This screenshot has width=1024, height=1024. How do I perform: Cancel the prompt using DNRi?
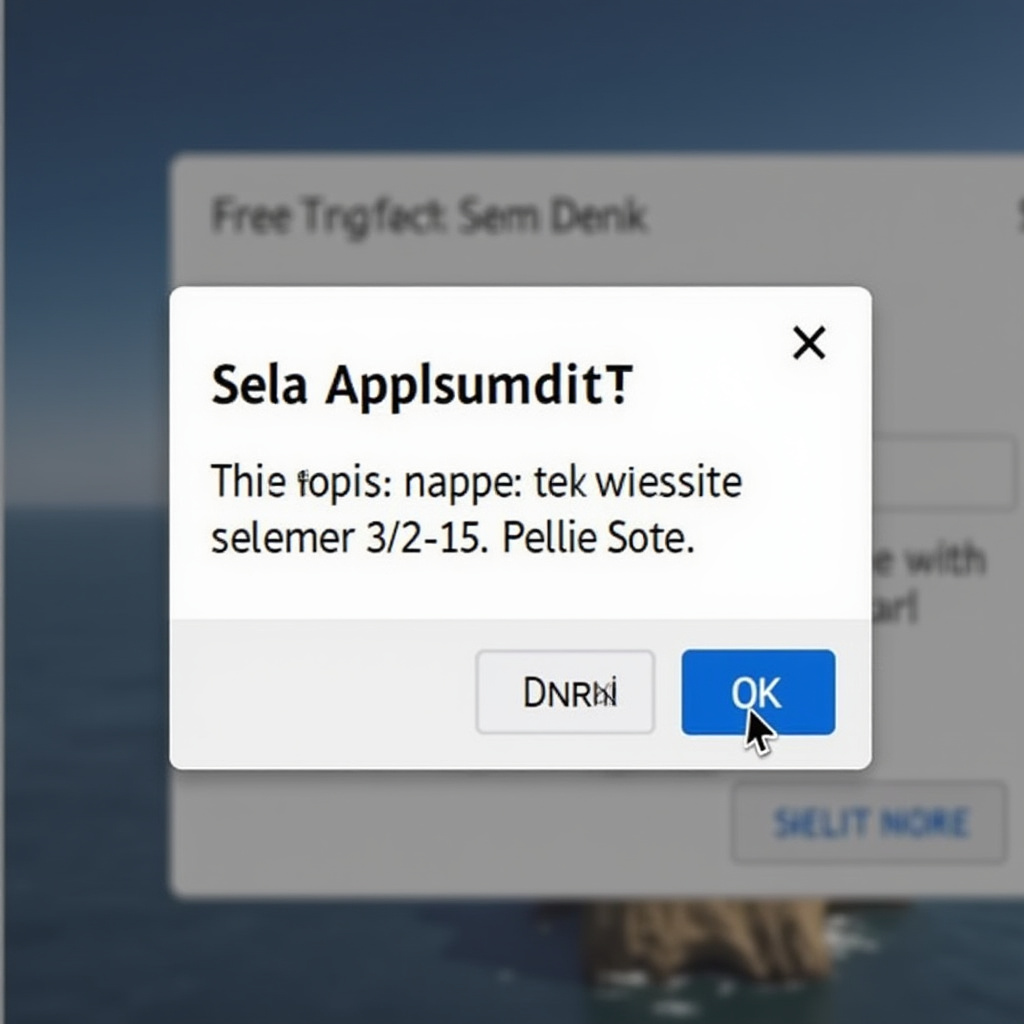click(x=565, y=691)
